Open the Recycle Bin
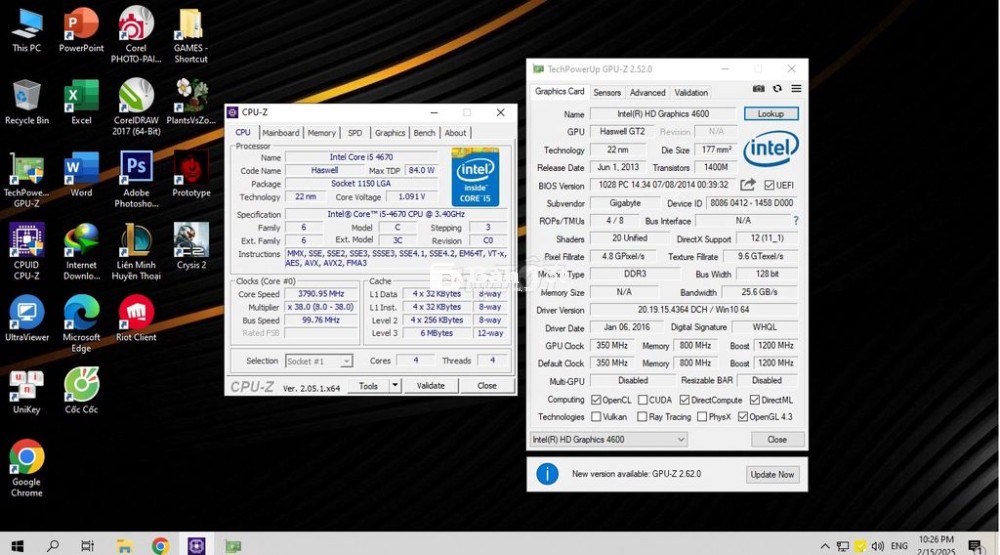This screenshot has height=555, width=1000. 26,102
